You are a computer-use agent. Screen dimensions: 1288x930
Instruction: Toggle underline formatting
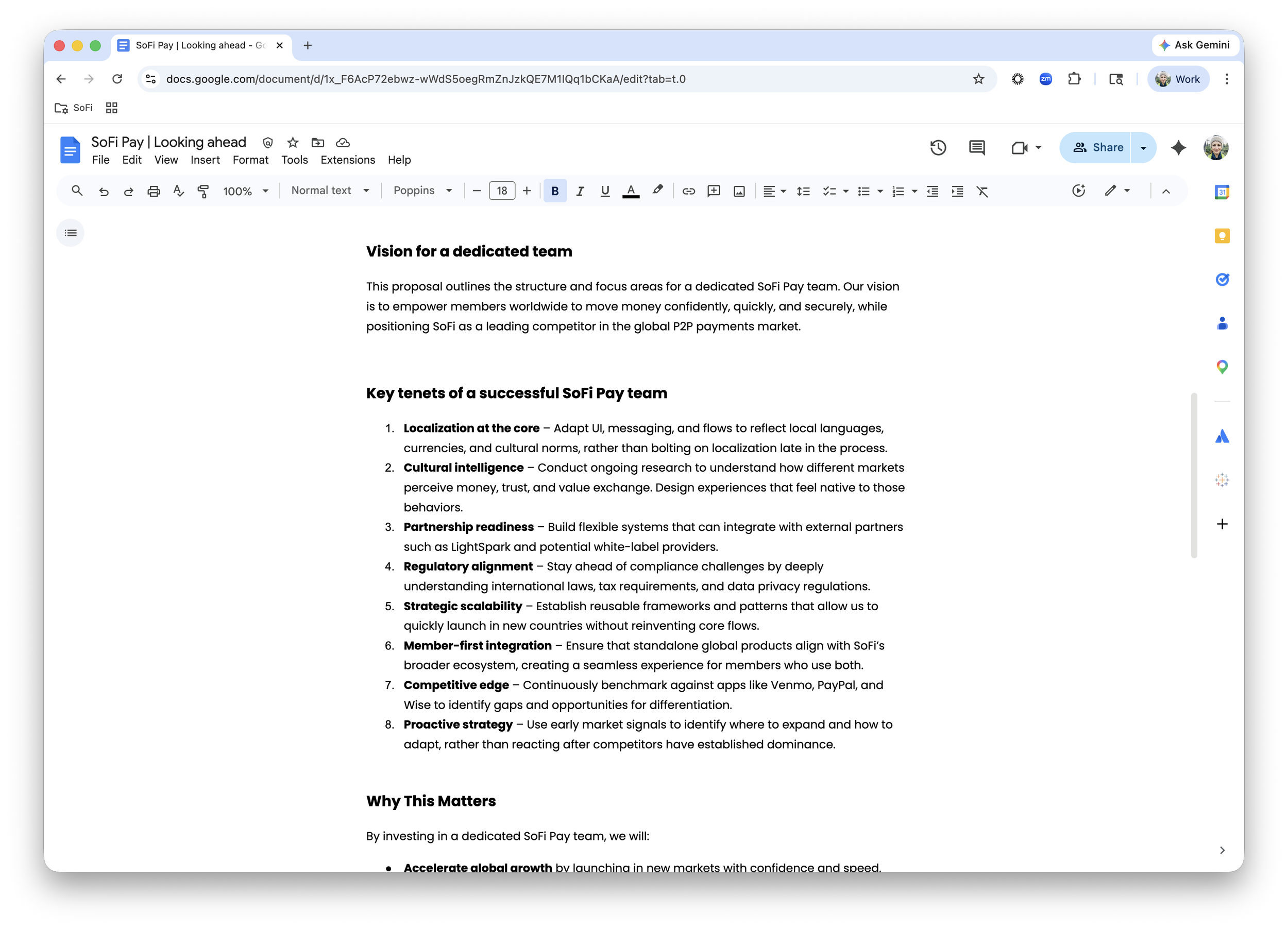(605, 192)
